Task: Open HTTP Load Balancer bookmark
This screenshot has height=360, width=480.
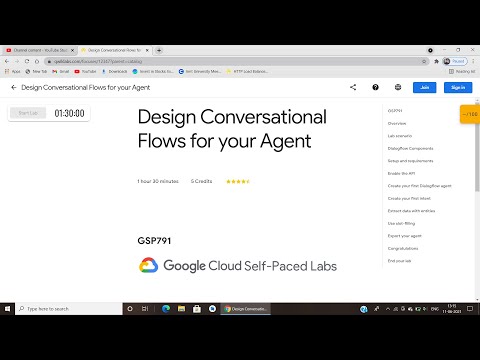Action: click(247, 71)
